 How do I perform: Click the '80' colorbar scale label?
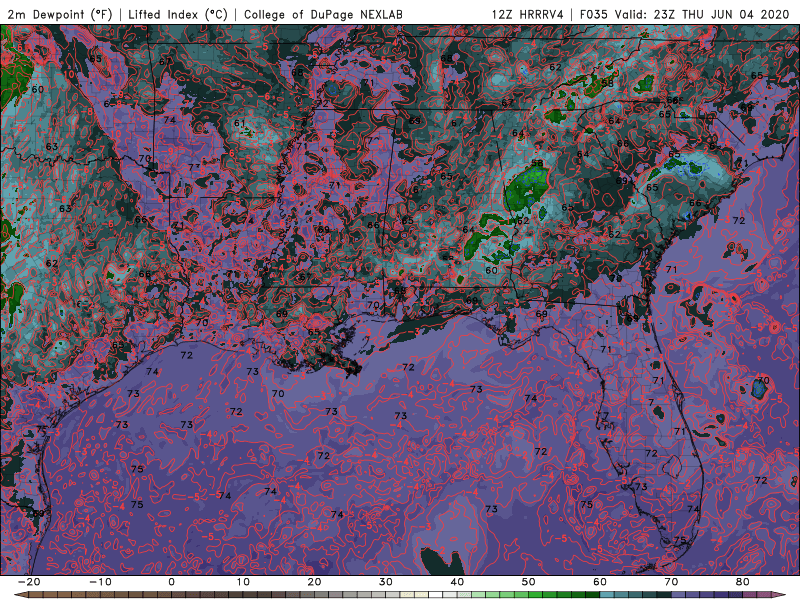pos(743,582)
